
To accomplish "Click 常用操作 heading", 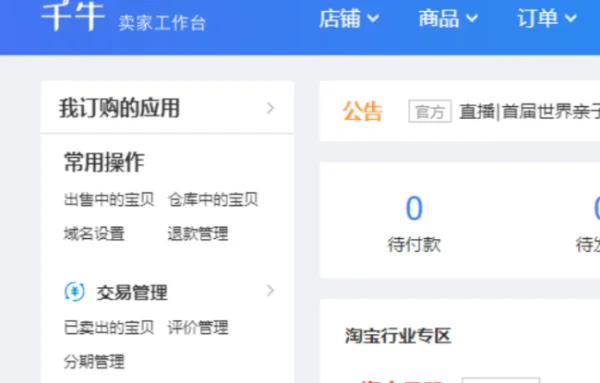I will [104, 162].
